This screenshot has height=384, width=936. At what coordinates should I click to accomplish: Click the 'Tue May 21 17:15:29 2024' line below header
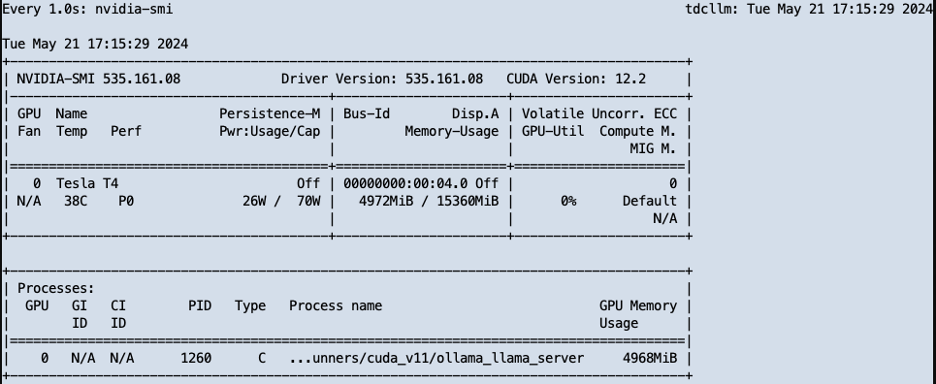click(96, 44)
